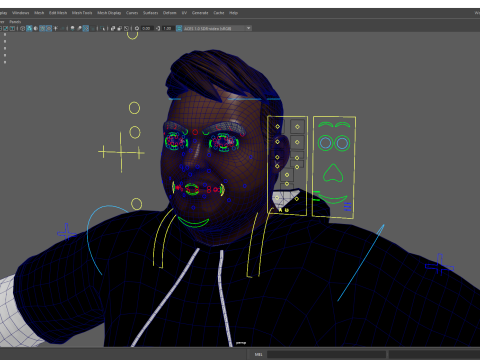Toggle Wireframe on Shaded icon
Image resolution: width=480 pixels, height=360 pixels.
coord(42,28)
